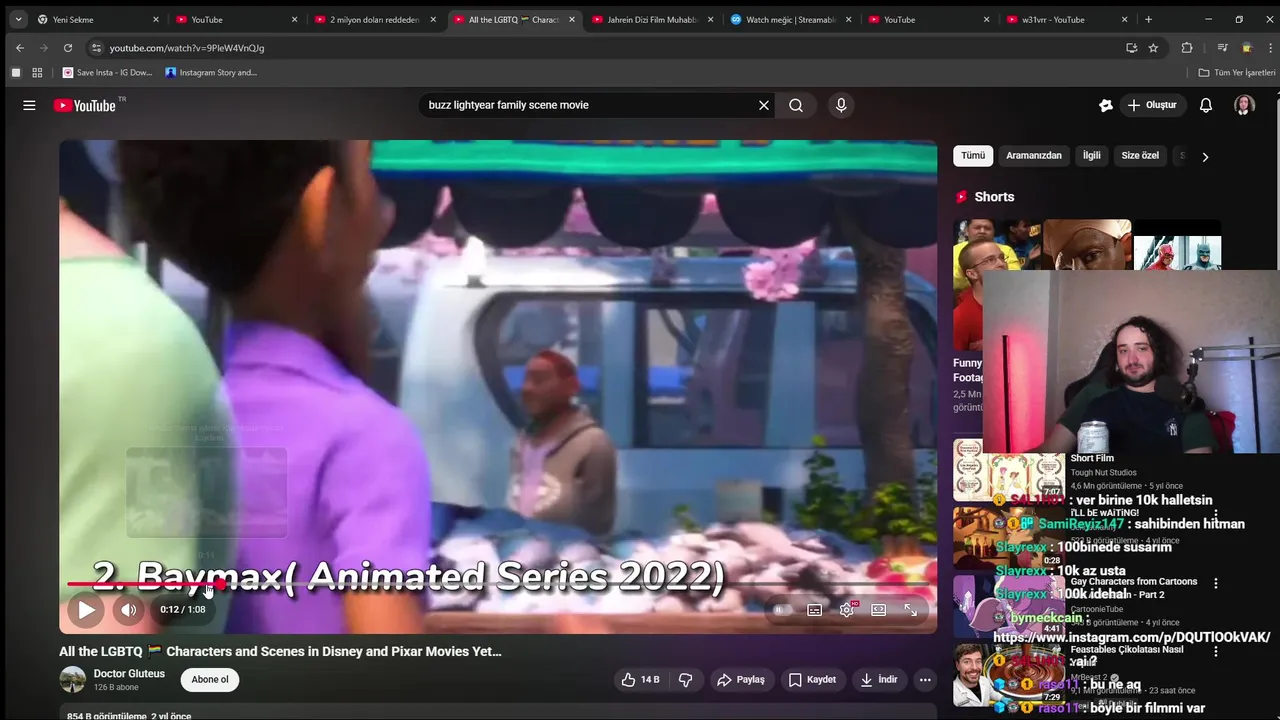Screen dimensions: 1280x720
Task: Save the video using Kaydet
Action: (812, 680)
